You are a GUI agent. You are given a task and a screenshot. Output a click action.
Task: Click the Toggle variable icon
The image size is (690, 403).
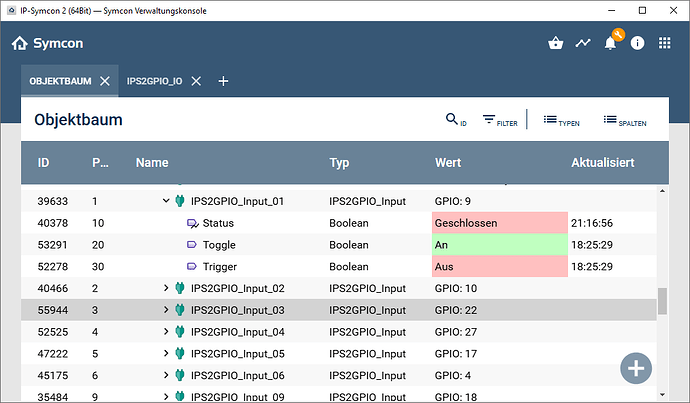192,245
